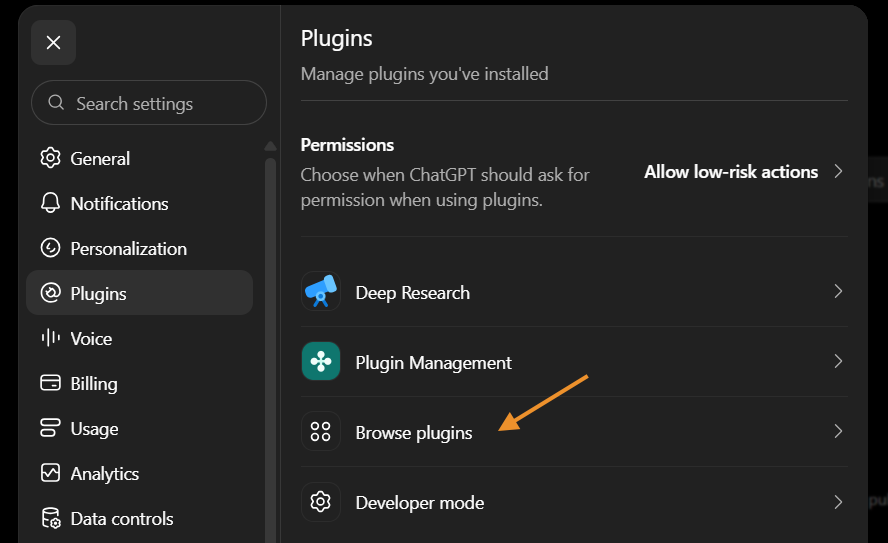Expand Deep Research with its chevron
Image resolution: width=888 pixels, height=543 pixels.
(x=839, y=291)
